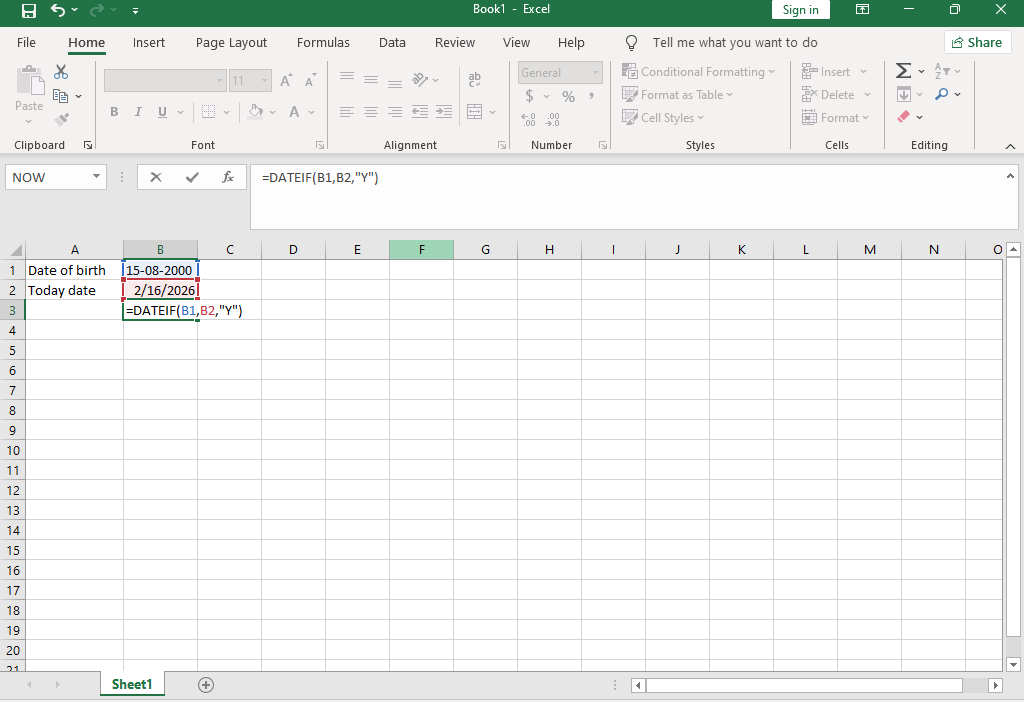Expand the Name Box dropdown
Screen dimensions: 1024x702
pyautogui.click(x=97, y=177)
